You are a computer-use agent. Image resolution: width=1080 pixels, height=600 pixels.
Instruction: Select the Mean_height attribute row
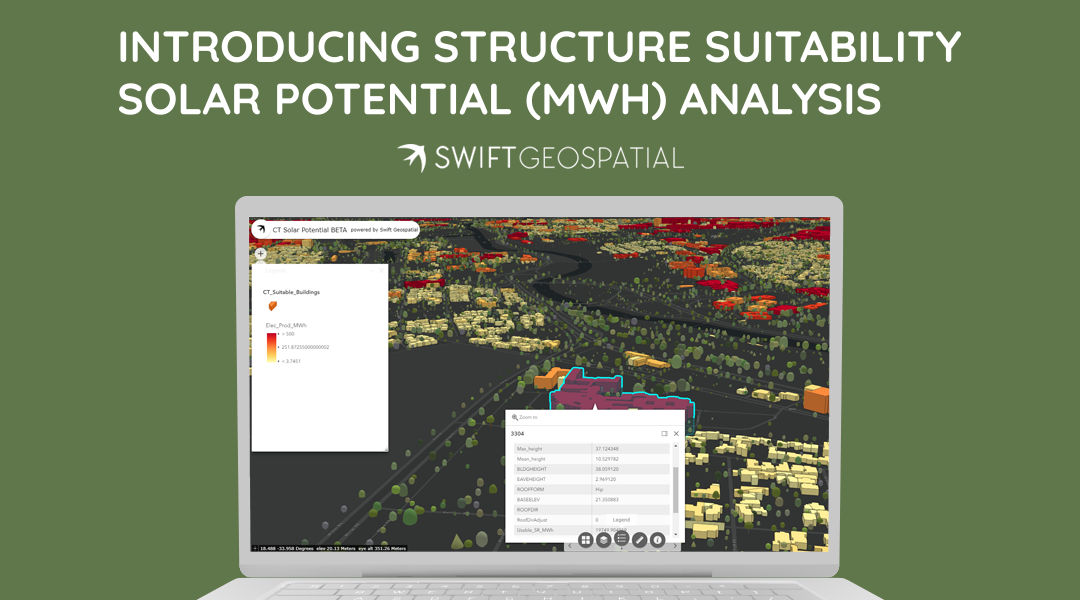(592, 459)
